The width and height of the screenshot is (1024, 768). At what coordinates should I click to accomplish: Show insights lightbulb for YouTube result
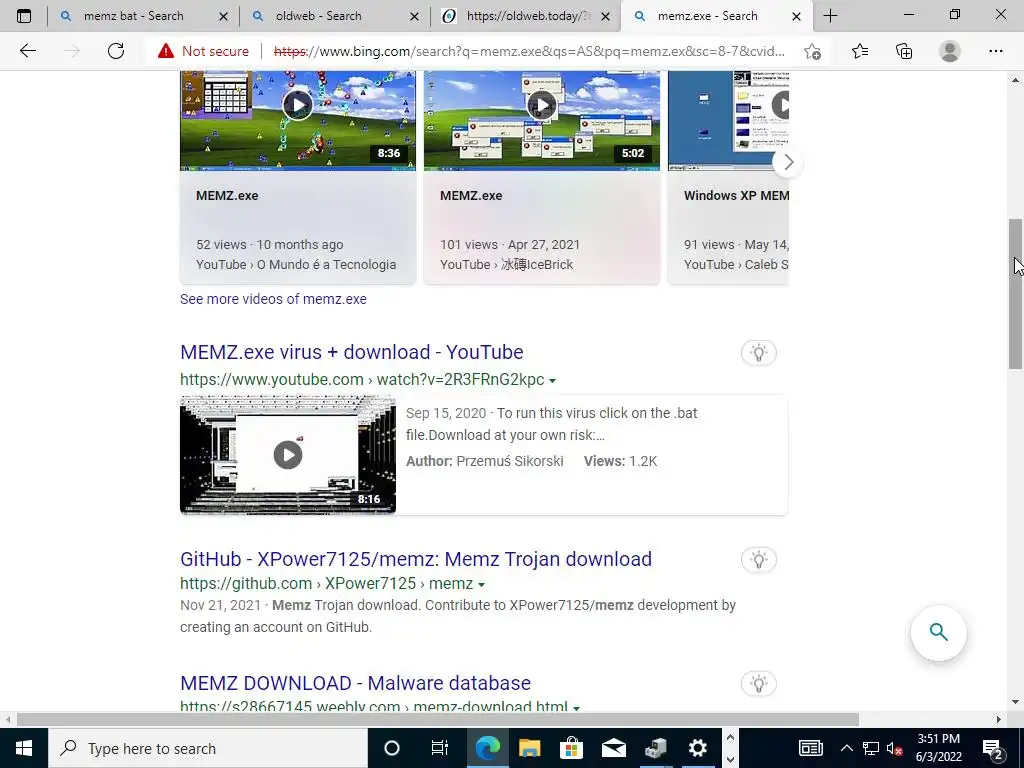point(758,353)
